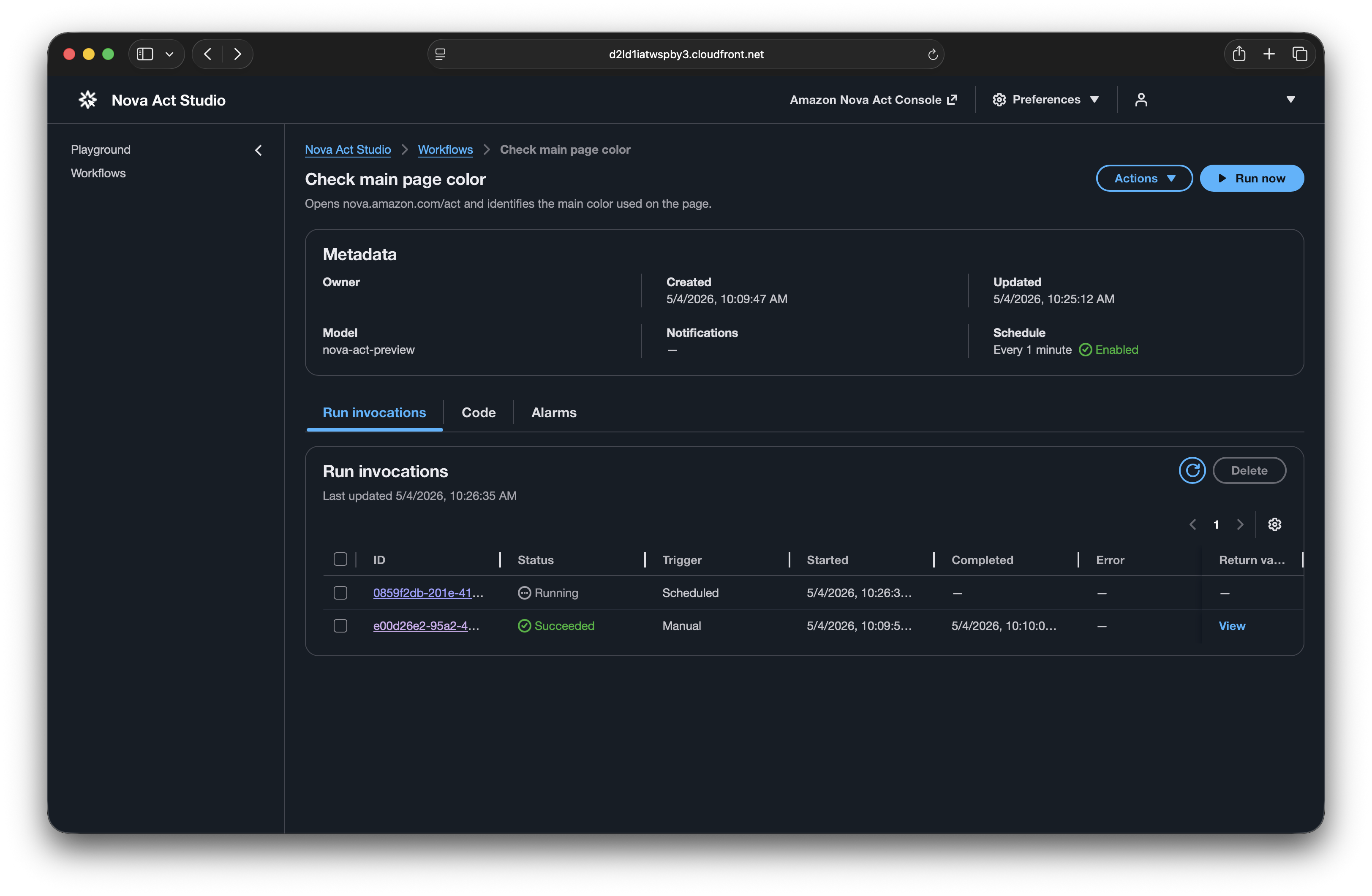Reload the page in Safari
1372x896 pixels.
932,55
